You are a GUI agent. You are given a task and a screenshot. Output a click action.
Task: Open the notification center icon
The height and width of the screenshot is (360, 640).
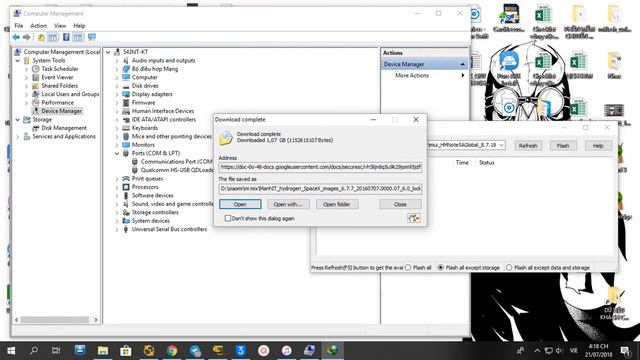625,351
